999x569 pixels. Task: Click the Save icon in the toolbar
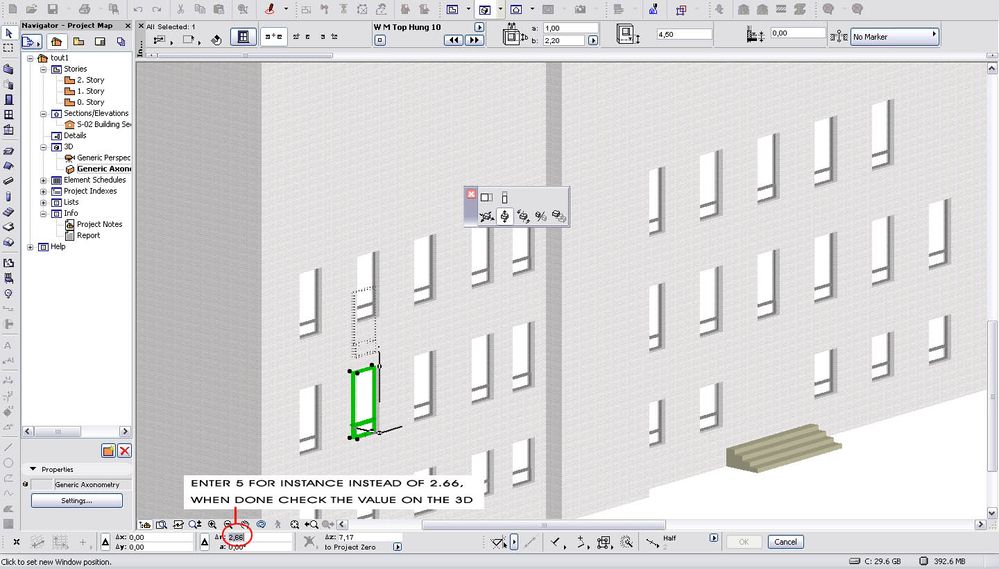(53, 9)
